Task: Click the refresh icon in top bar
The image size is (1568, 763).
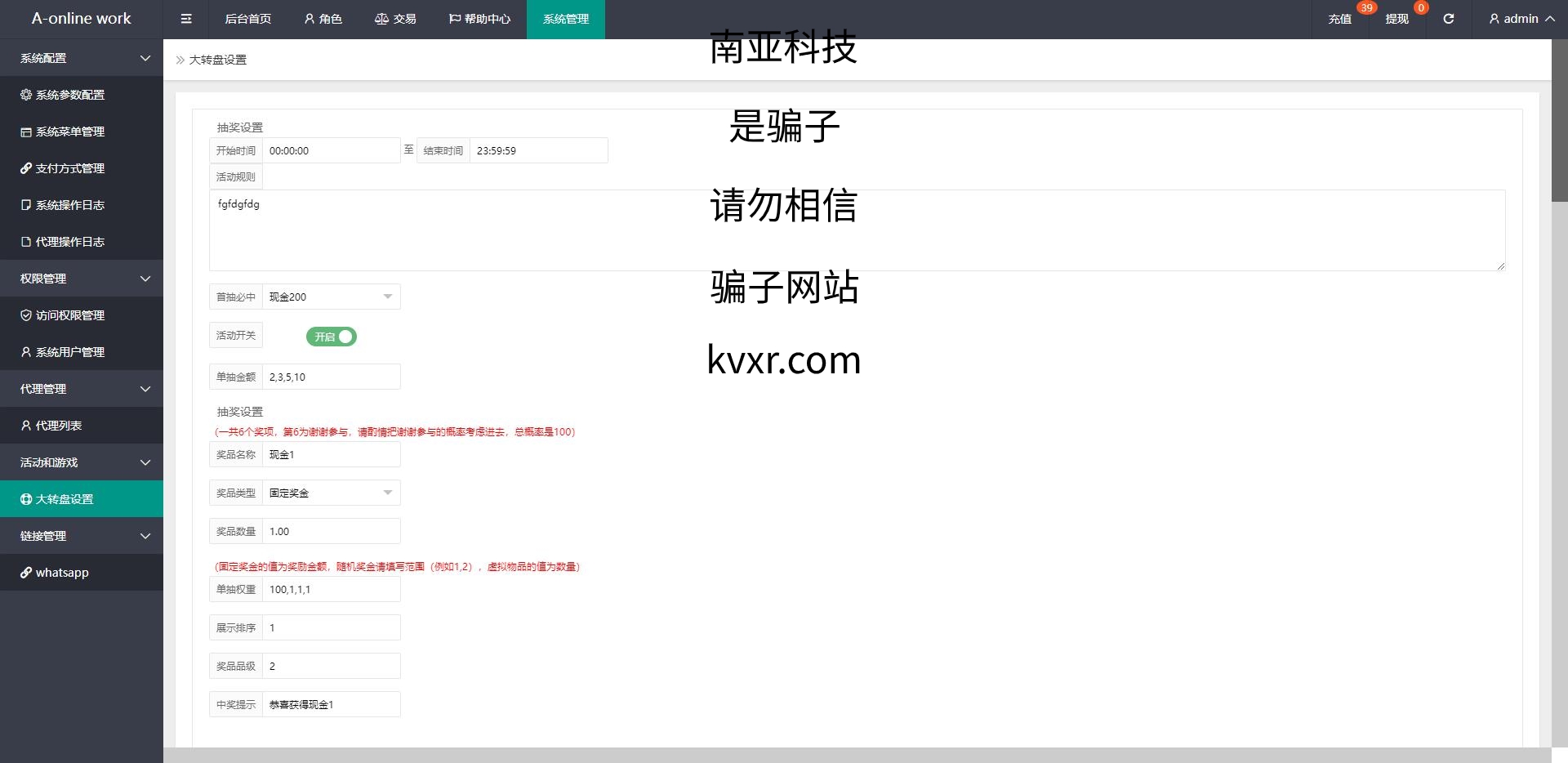Action: tap(1448, 19)
